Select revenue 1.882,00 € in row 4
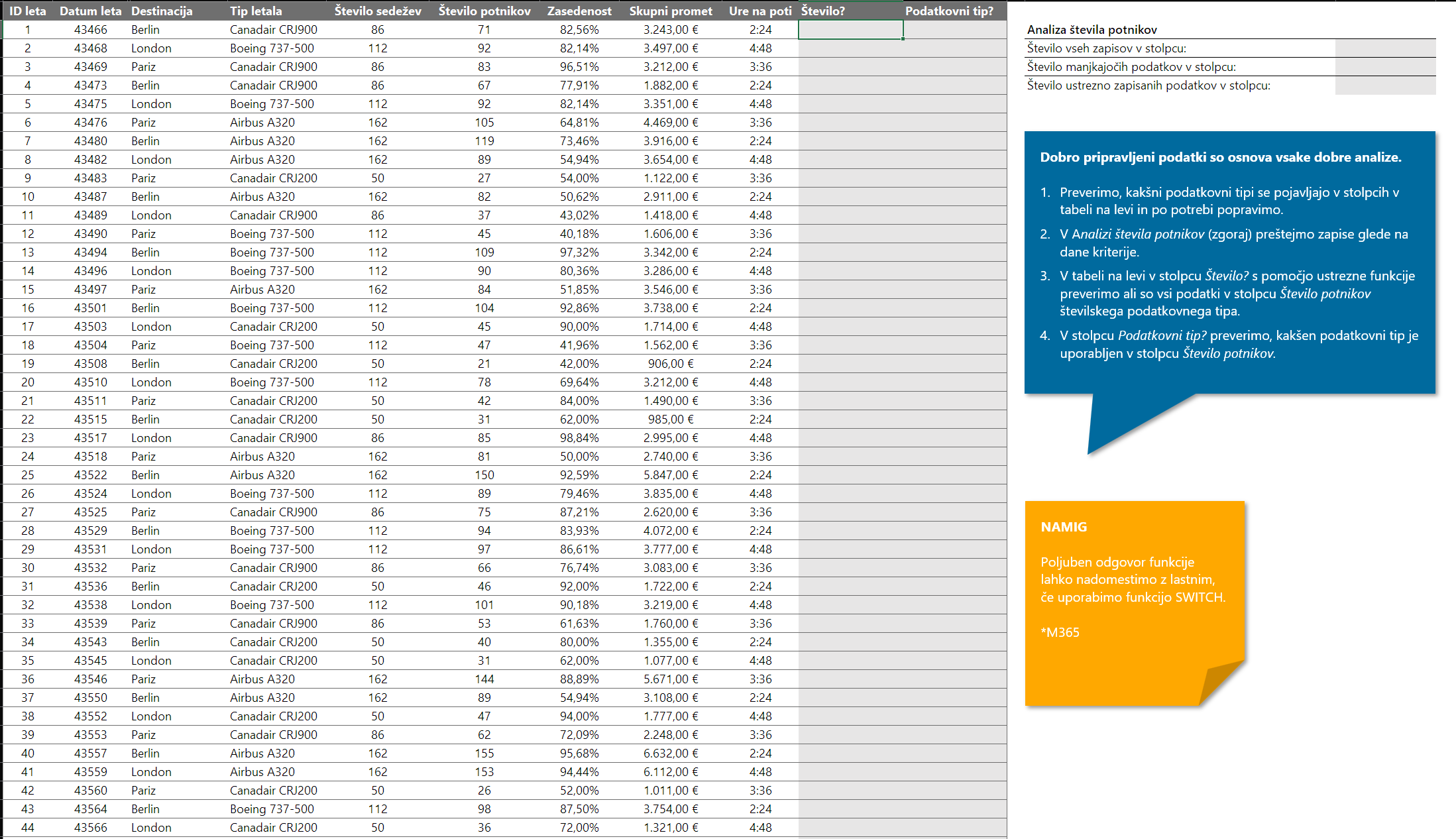Screen dimensions: 1456x839 [671, 85]
